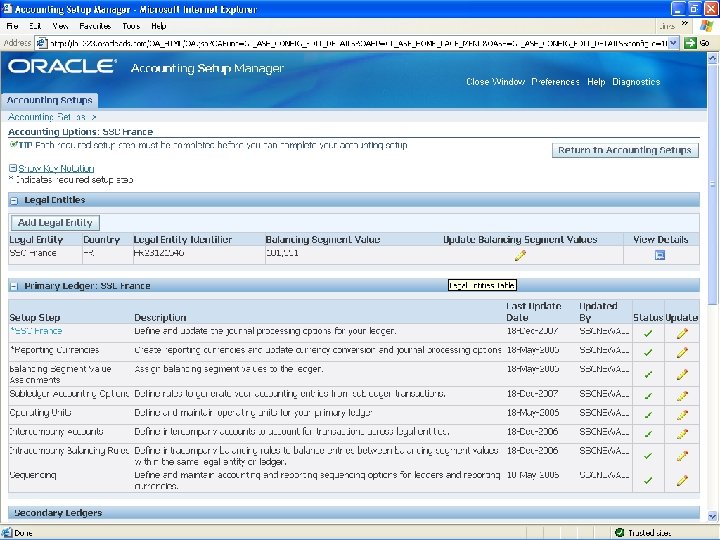Click 'Operating Units' setup step text
The height and width of the screenshot is (540, 720).
pos(40,412)
